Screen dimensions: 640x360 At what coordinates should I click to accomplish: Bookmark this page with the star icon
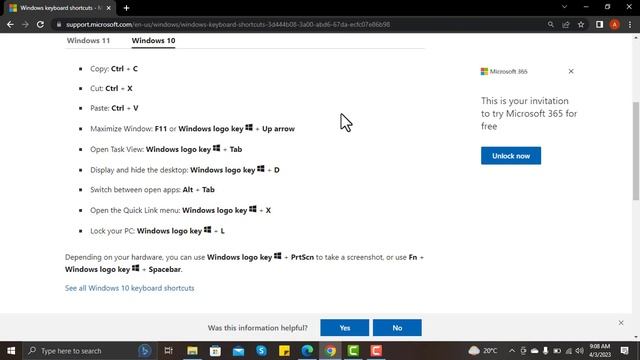581,24
